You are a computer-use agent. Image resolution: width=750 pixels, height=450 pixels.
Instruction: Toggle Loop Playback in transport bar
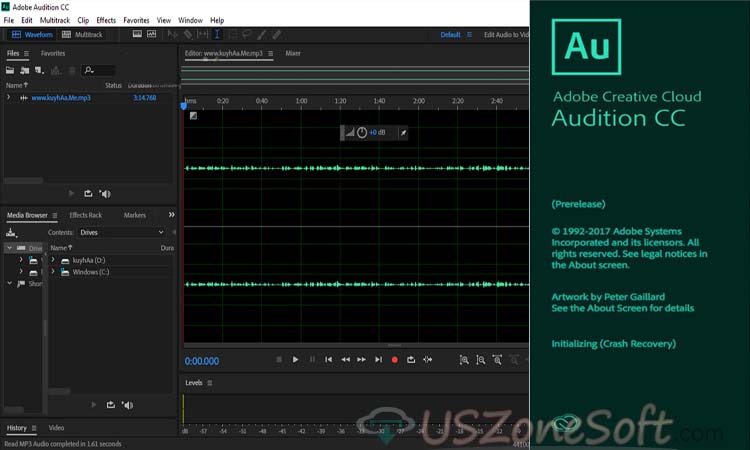pyautogui.click(x=411, y=360)
